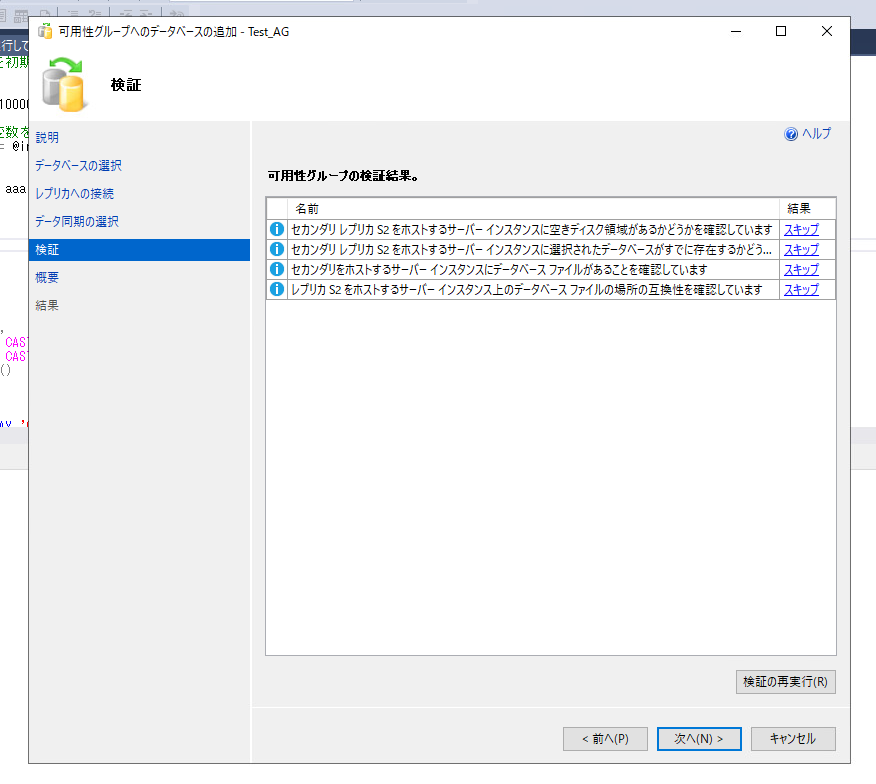The width and height of the screenshot is (876, 784).
Task: Select row text about 空きディスク領域 check
Action: tap(531, 229)
